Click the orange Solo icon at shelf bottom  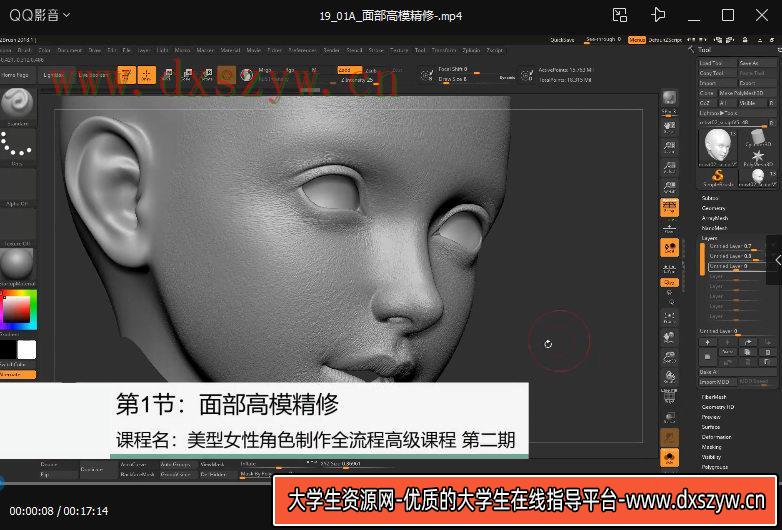[x=669, y=457]
